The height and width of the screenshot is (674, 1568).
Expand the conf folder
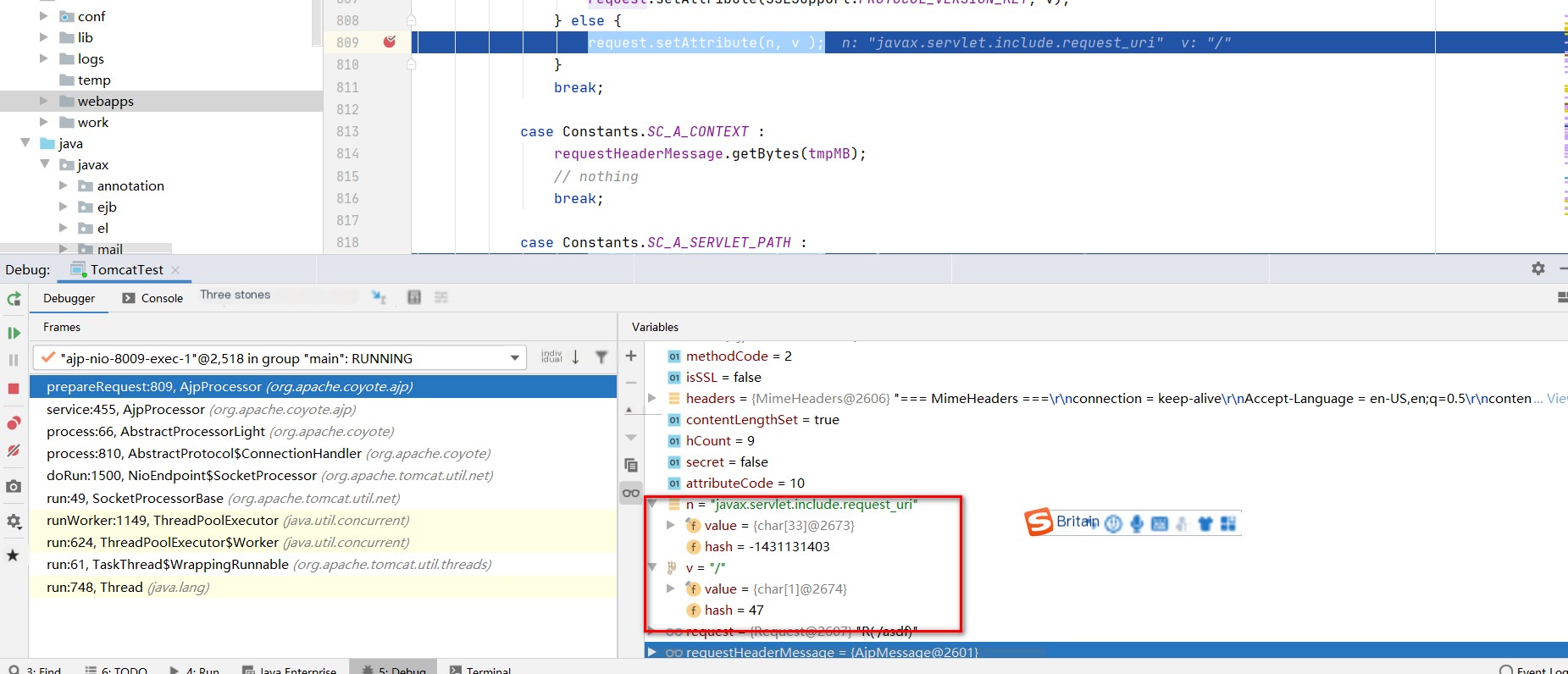[x=43, y=15]
